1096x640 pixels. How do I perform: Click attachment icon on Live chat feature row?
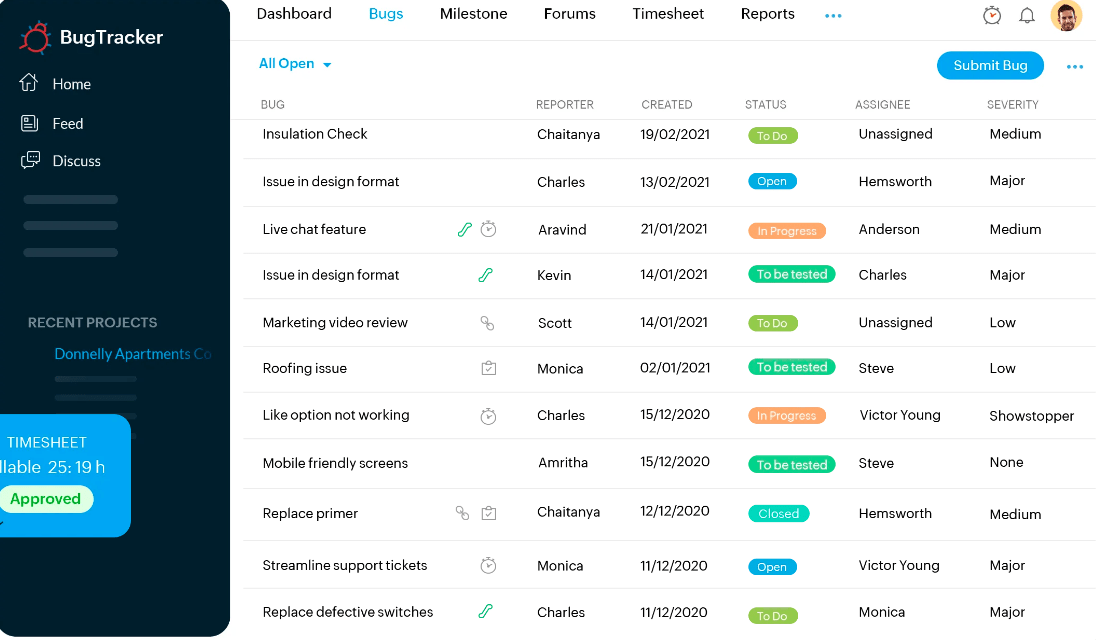[x=464, y=229]
